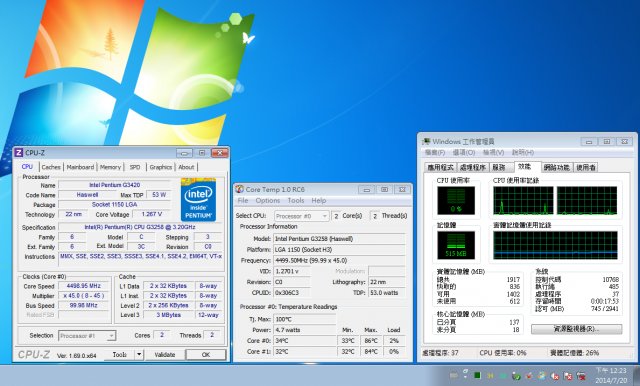Viewport: 640px width, 386px height.
Task: Click the CPU usage 0% gauge in Task Manager
Action: click(456, 200)
